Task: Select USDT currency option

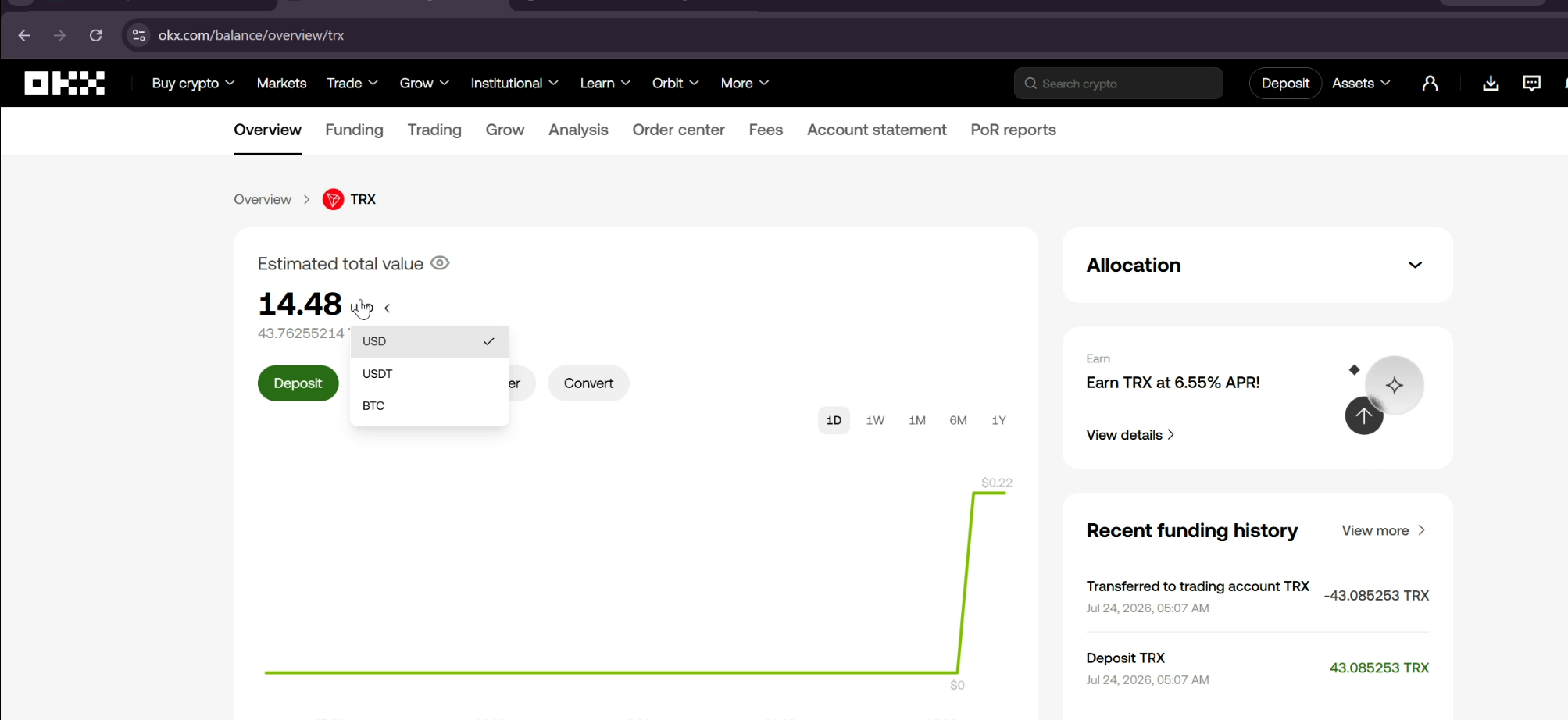Action: click(430, 374)
